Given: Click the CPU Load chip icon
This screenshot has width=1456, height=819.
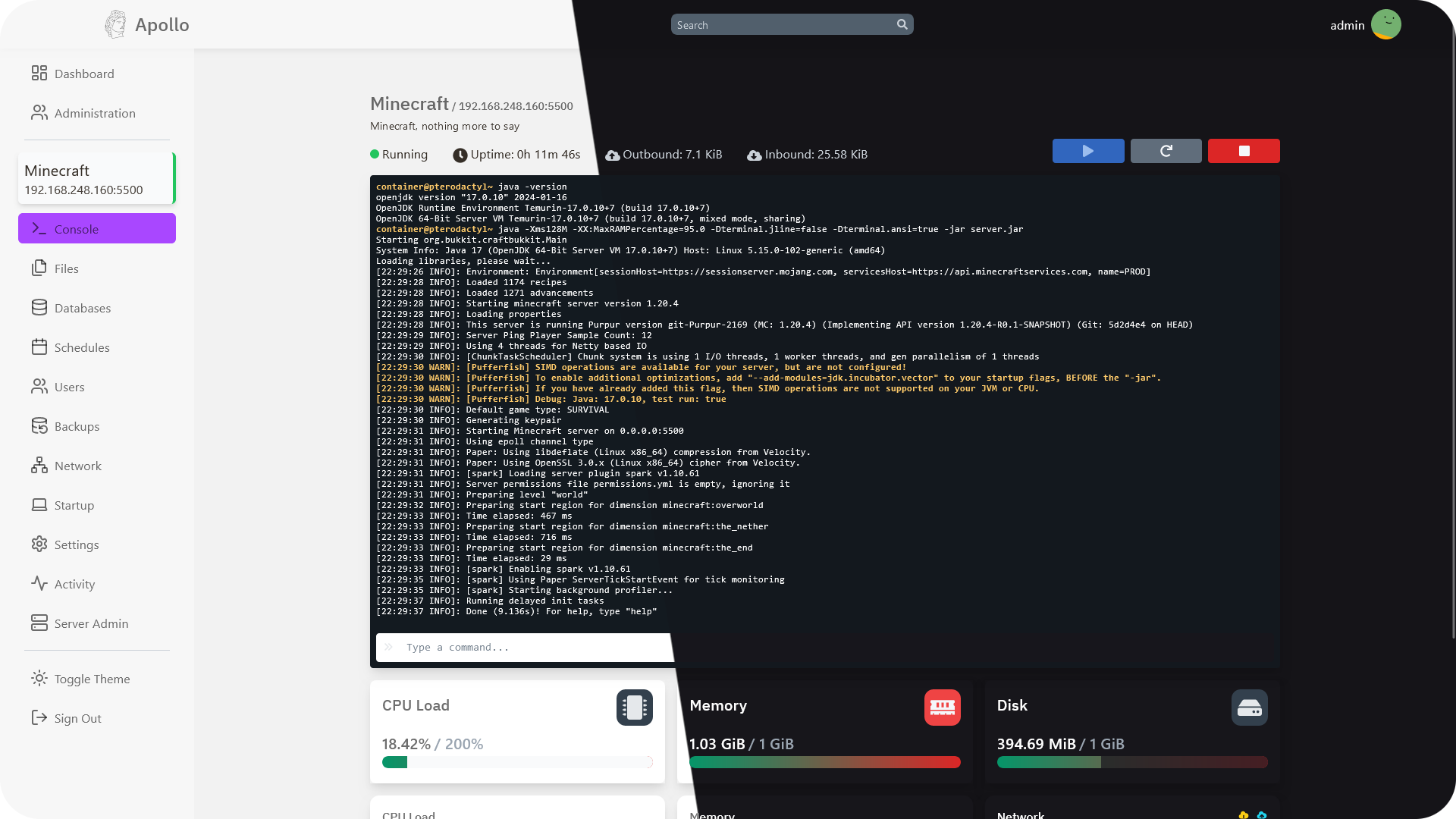Looking at the screenshot, I should (x=635, y=708).
